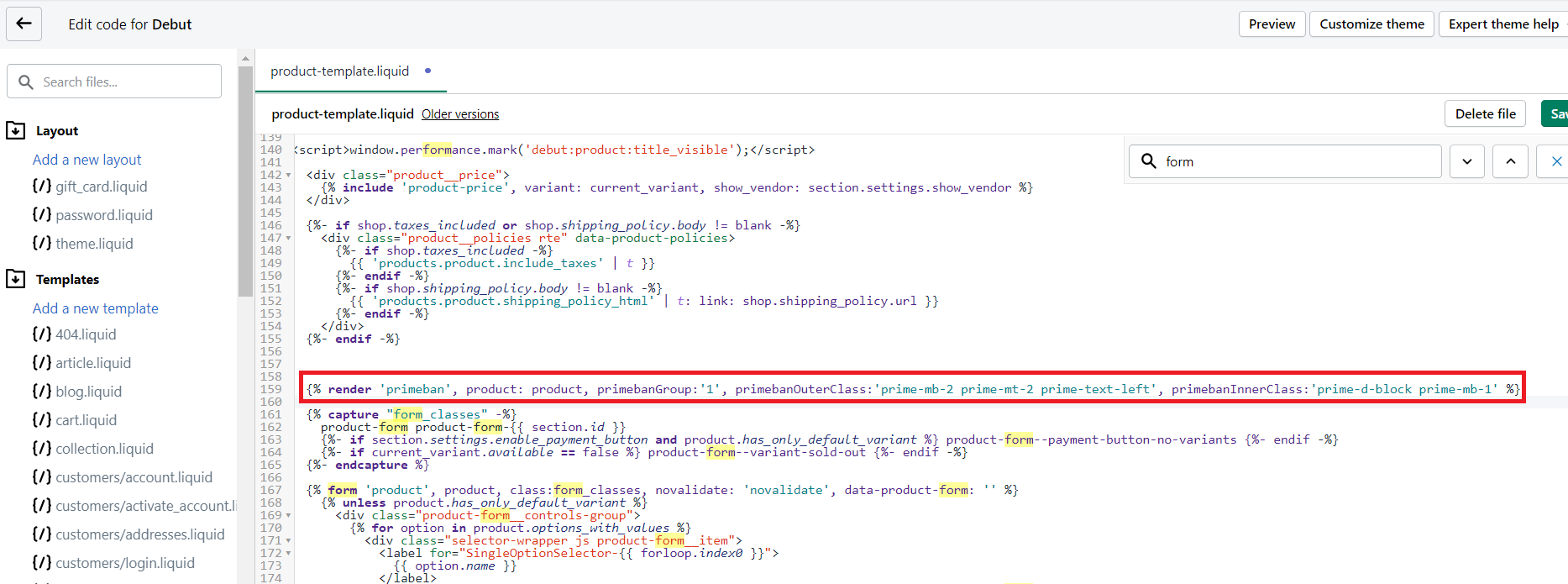Fold code at line 147
The width and height of the screenshot is (1568, 584).
pos(288,239)
